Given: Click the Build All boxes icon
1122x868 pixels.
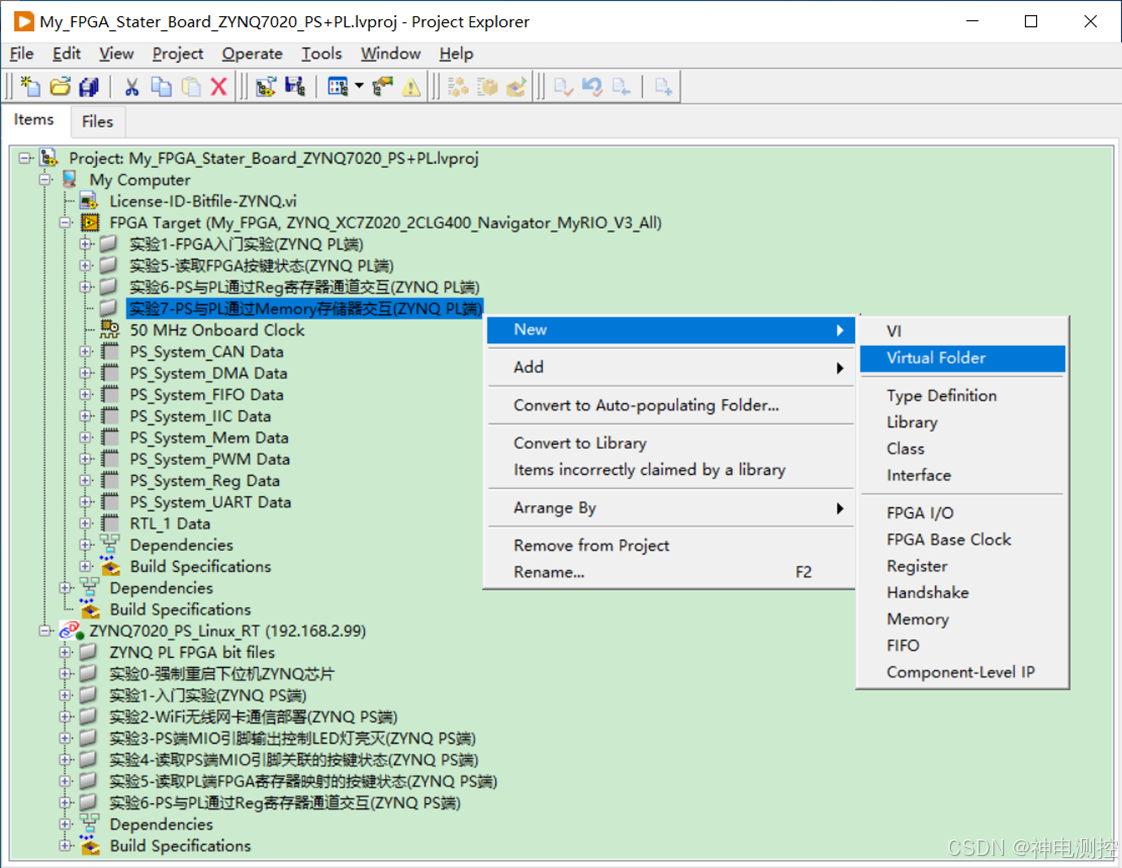Looking at the screenshot, I should click(458, 87).
